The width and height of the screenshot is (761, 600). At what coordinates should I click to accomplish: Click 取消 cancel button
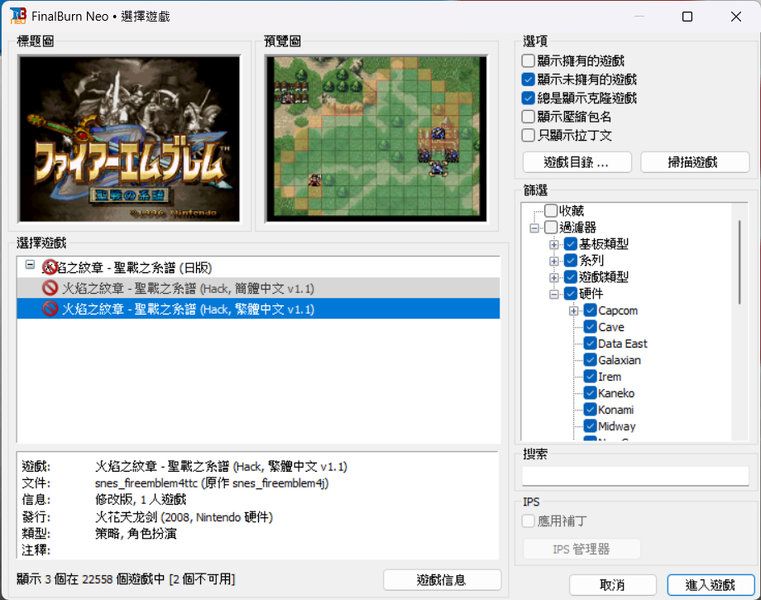(612, 584)
